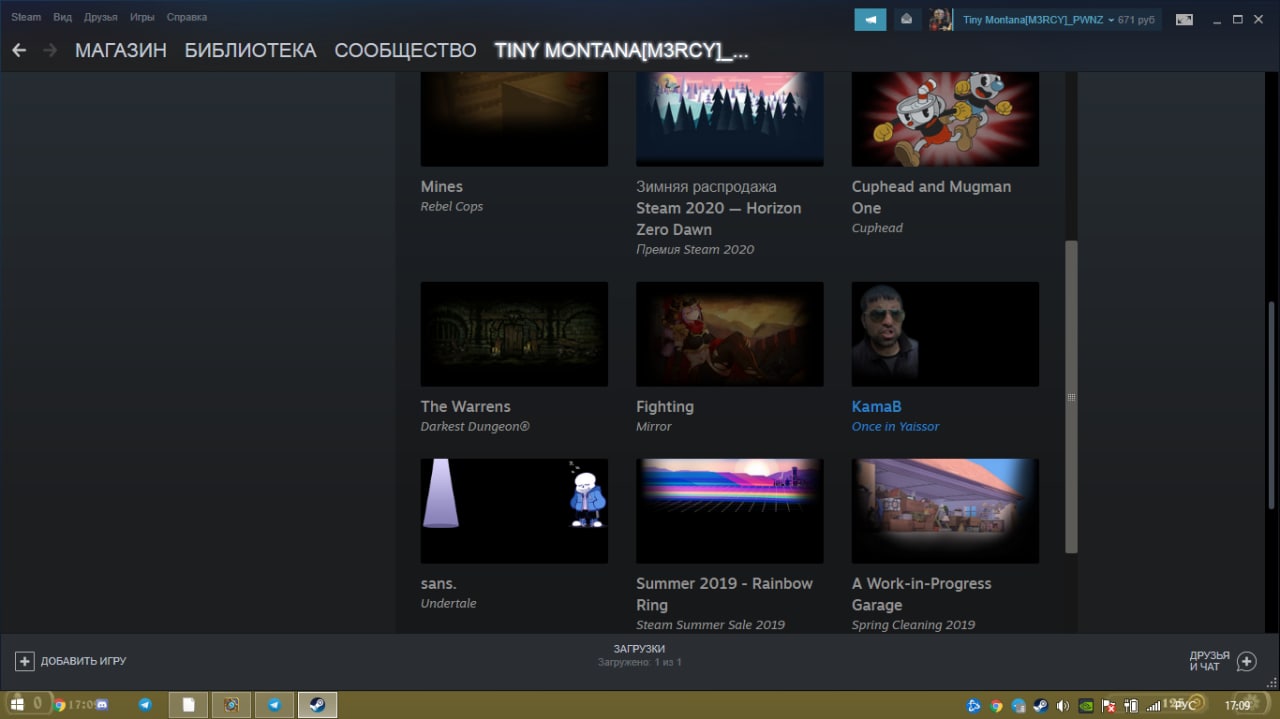
Task: Select A Work-in-Progress Garage thumbnail
Action: 945,511
